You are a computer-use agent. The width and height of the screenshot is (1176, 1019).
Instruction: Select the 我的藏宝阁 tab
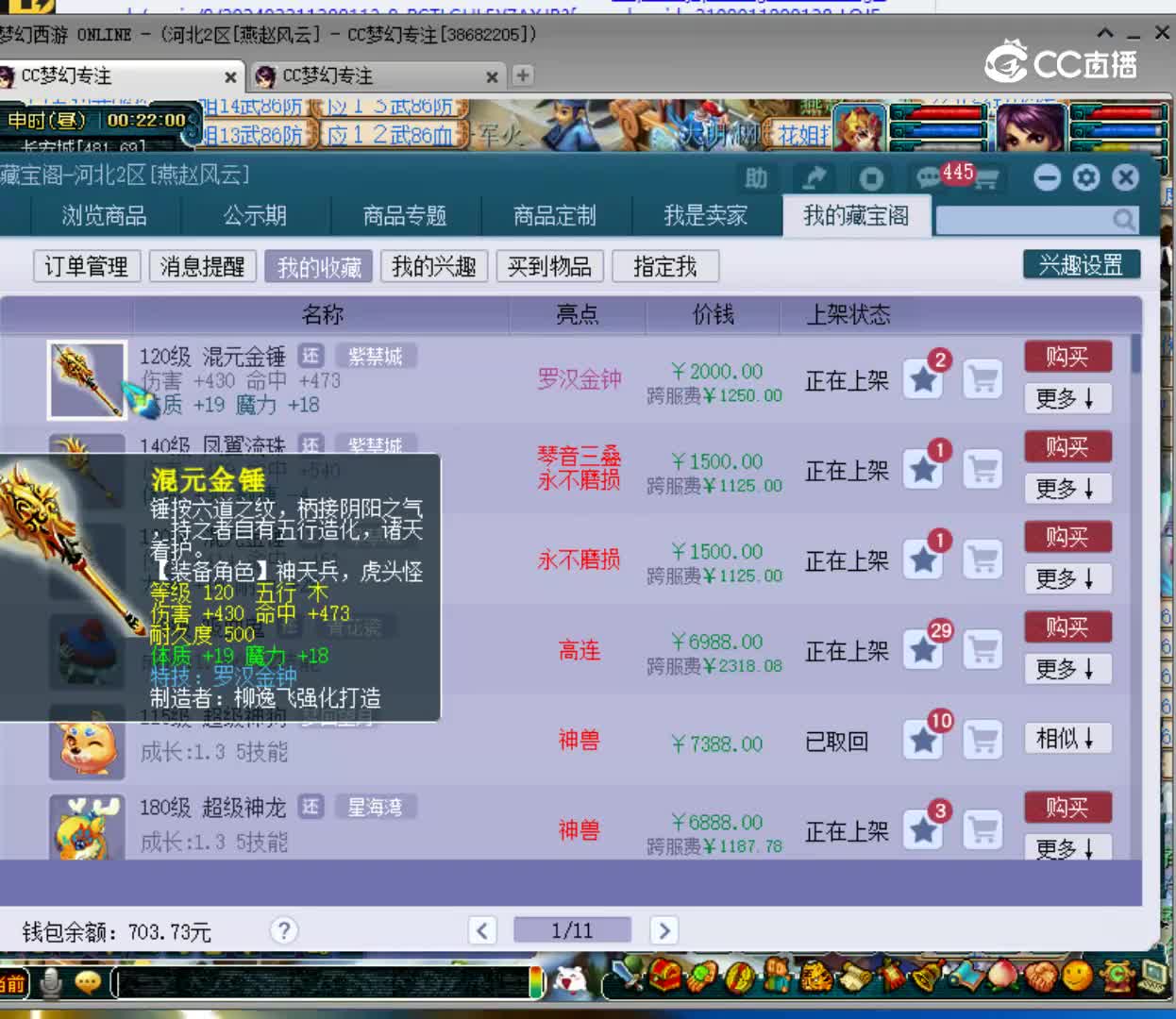856,216
